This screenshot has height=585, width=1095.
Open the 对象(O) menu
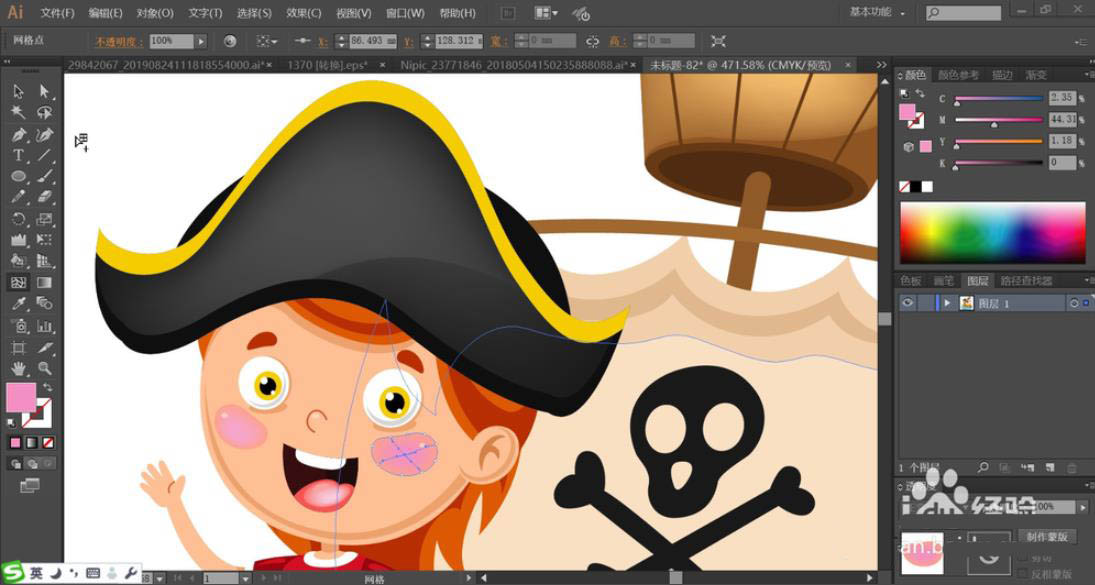[155, 13]
